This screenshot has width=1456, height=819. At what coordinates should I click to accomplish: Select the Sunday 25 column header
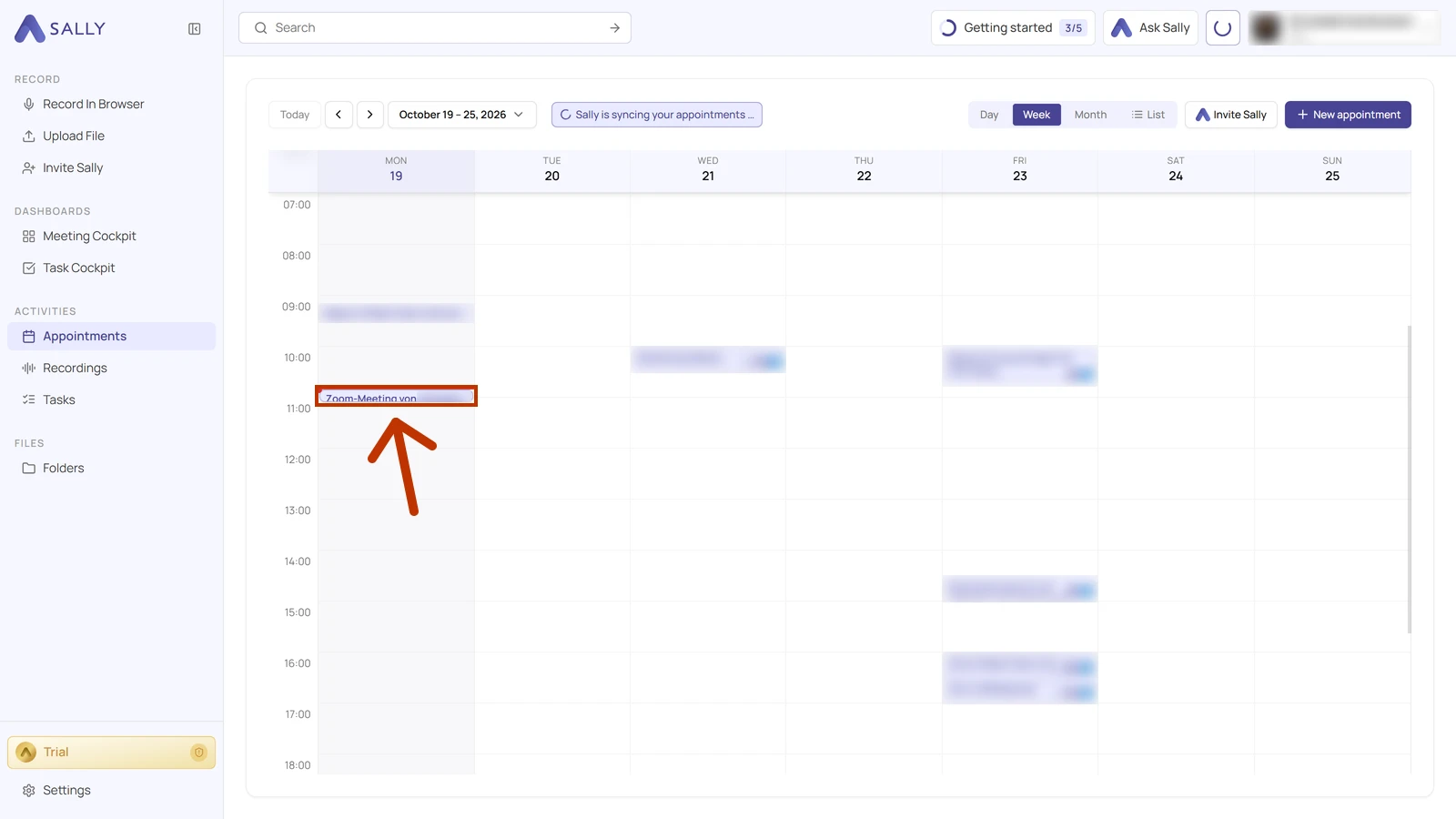[1332, 170]
